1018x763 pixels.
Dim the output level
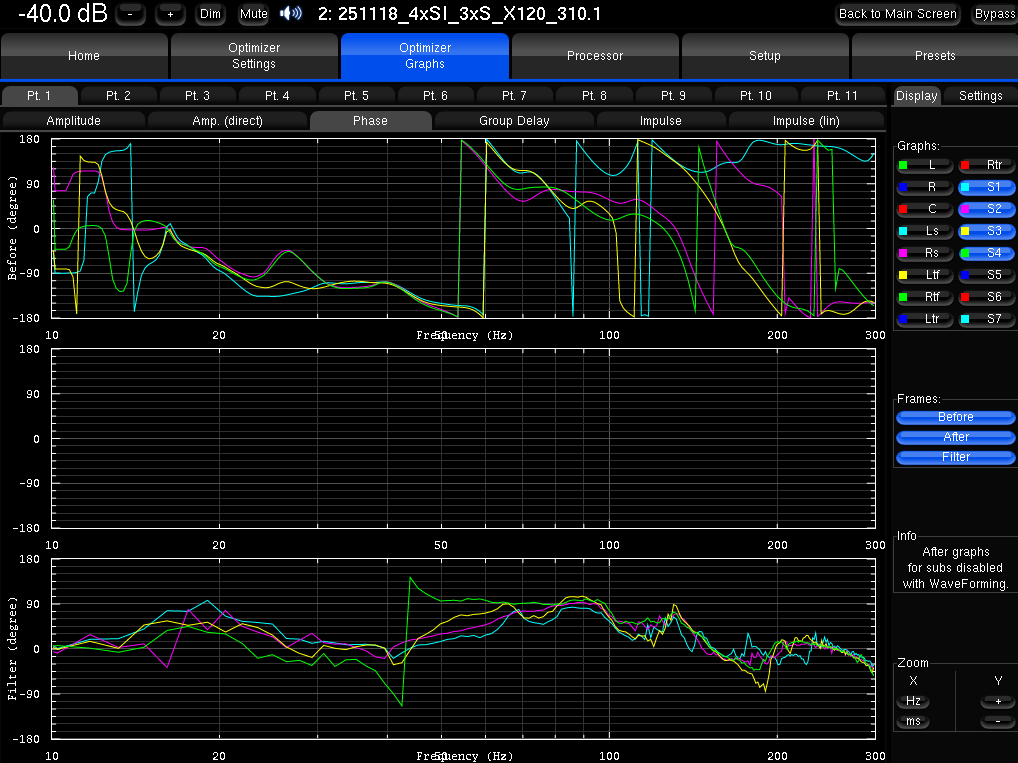pos(209,13)
